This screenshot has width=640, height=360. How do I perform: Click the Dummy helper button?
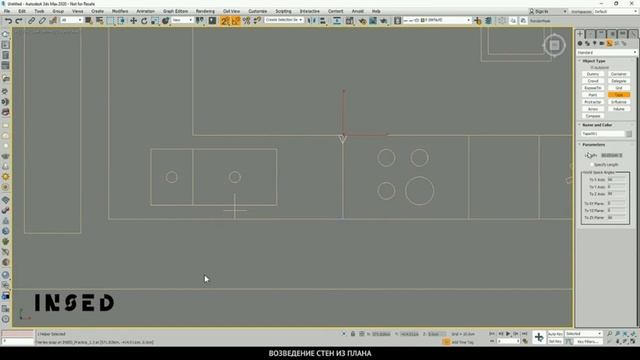pos(593,74)
